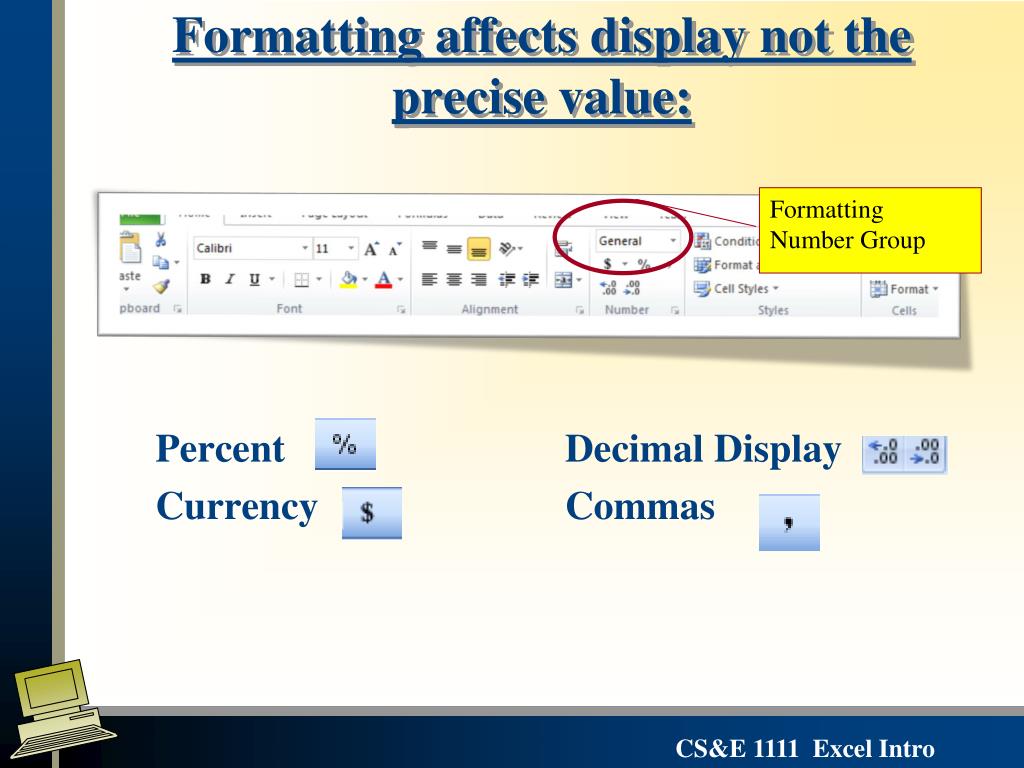
Task: Click the 'CS&E 1111 Excel Intro' footer text
Action: [x=805, y=748]
